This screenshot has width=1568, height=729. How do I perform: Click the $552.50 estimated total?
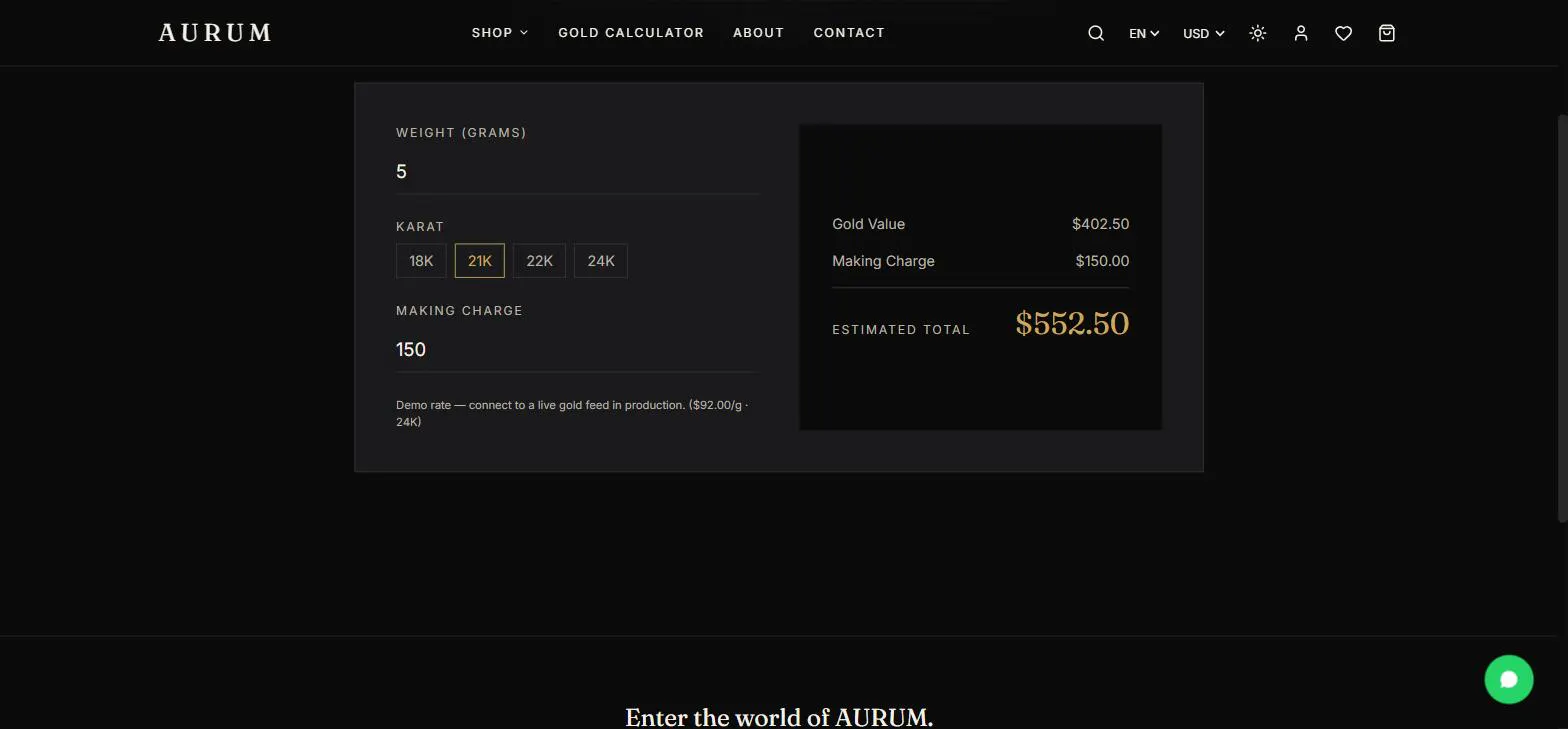coord(1072,324)
